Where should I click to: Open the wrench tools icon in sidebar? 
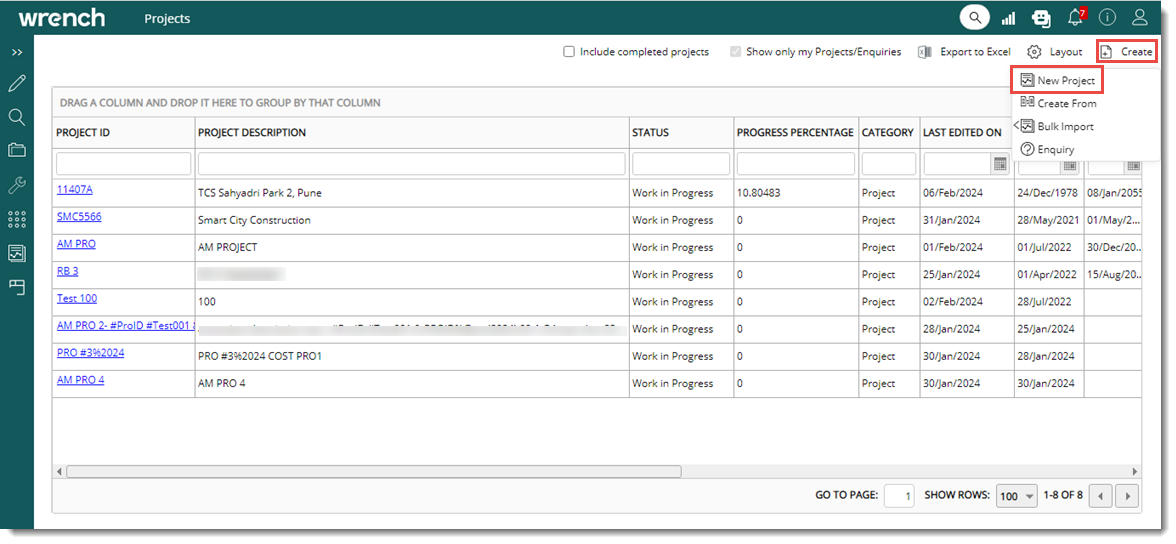[x=16, y=185]
